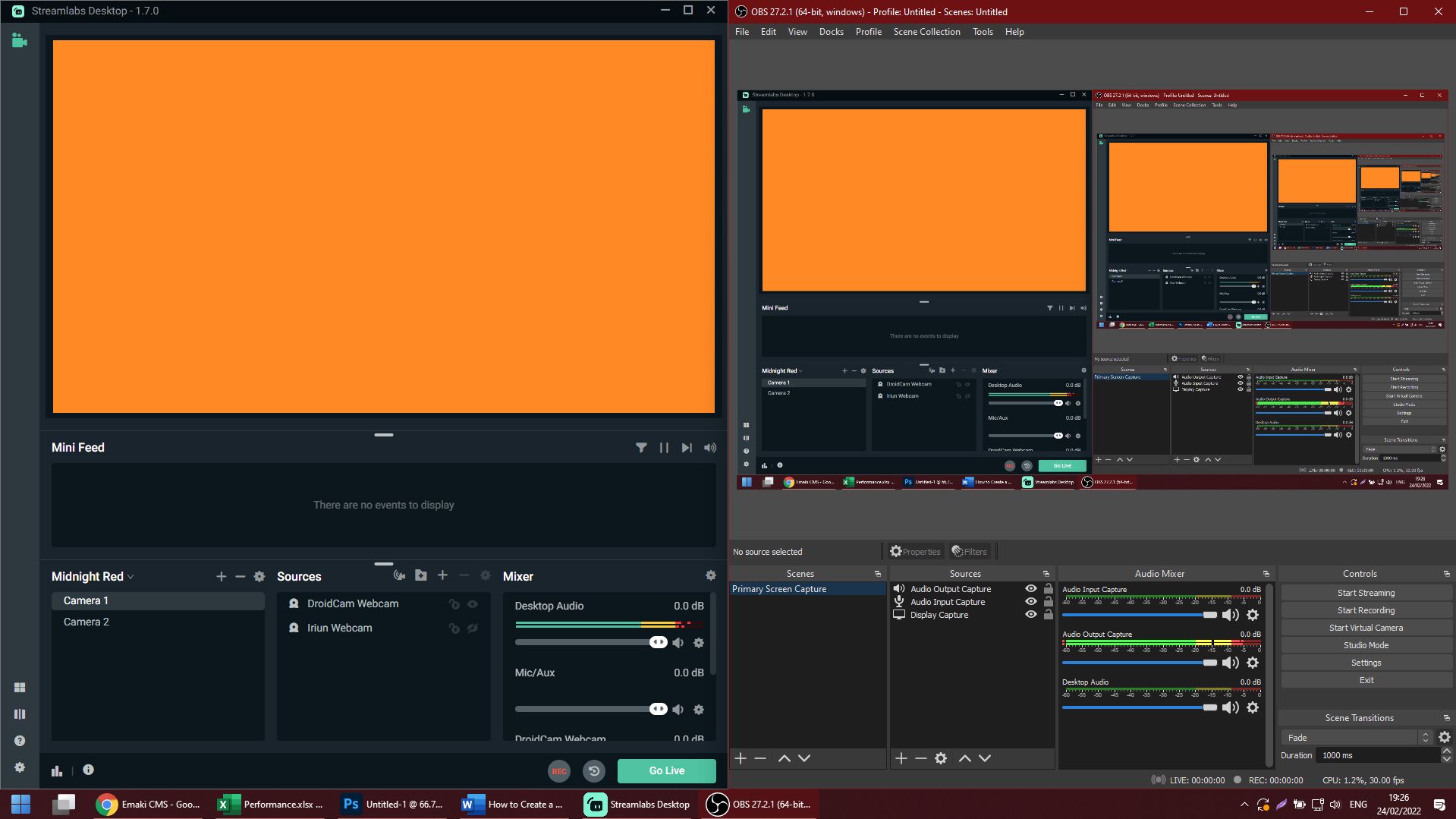This screenshot has height=819, width=1456.
Task: Click the REC button in Streamlabs
Action: [x=558, y=770]
